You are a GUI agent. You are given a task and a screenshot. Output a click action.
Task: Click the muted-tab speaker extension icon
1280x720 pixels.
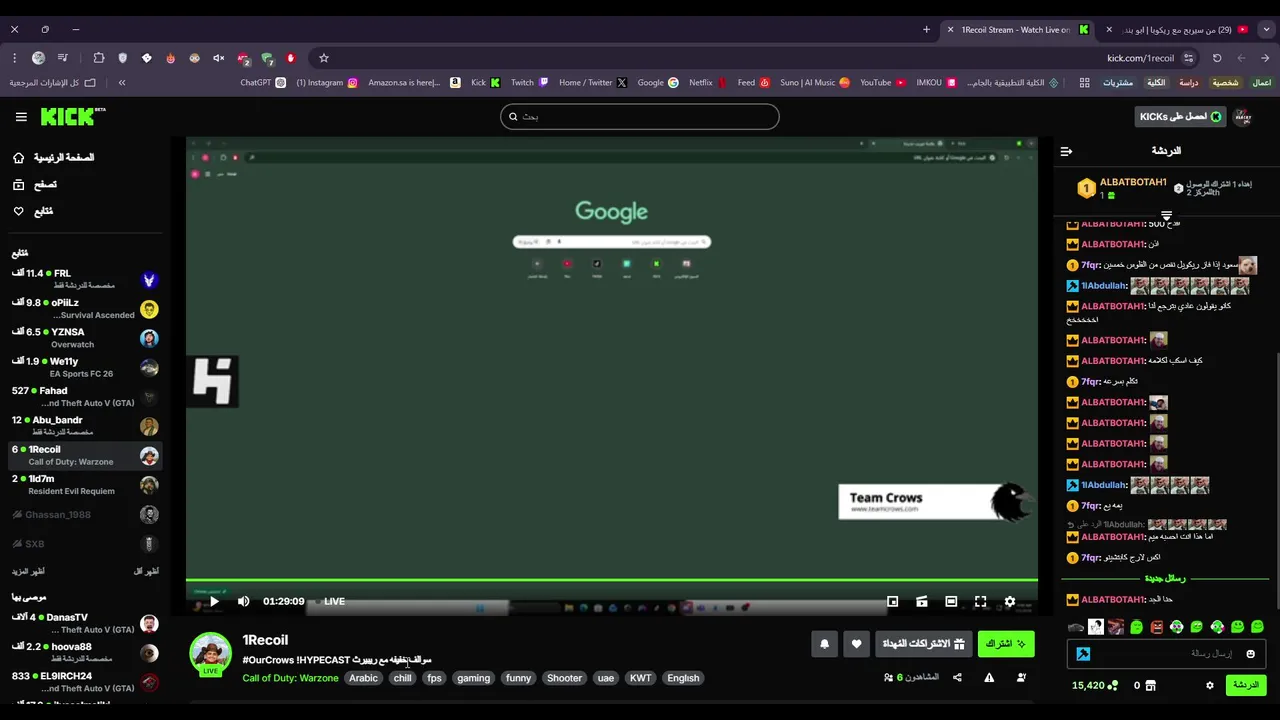coord(218,58)
